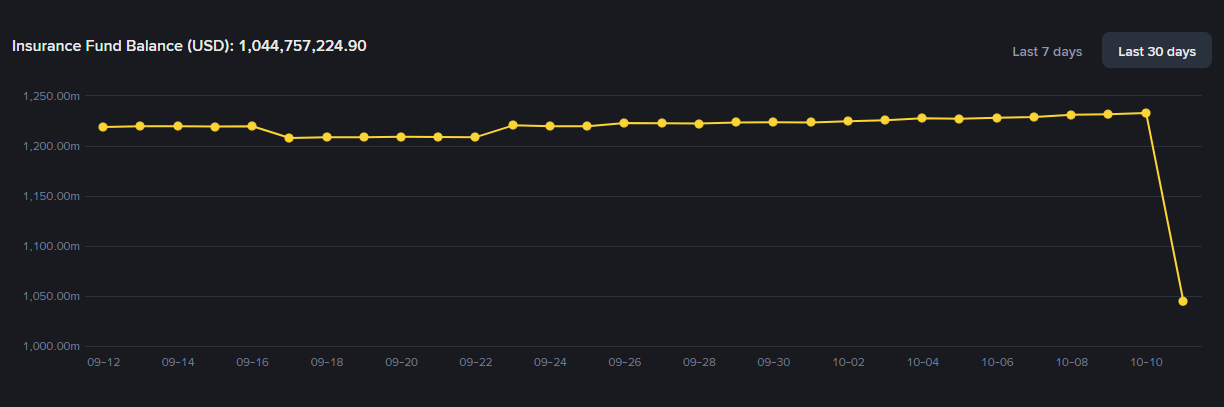This screenshot has height=407, width=1224.
Task: Select the 09-22 point on the chart
Action: [x=475, y=137]
